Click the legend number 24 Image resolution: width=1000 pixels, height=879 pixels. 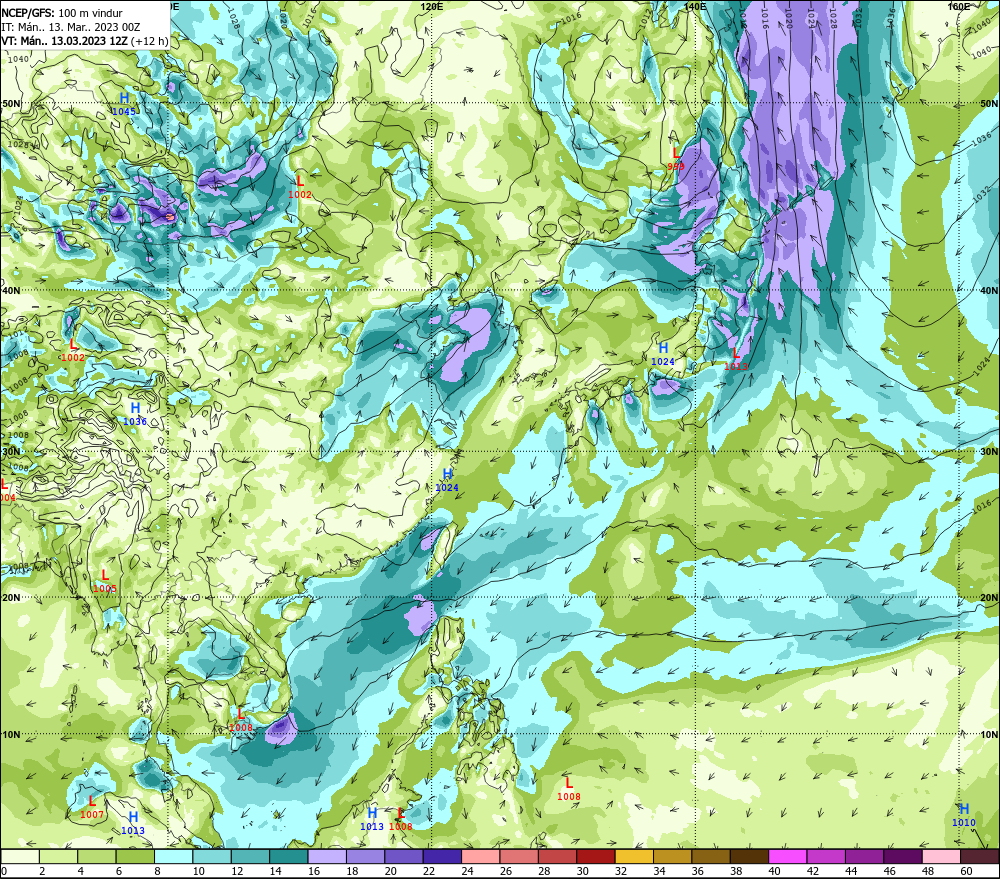pos(467,871)
